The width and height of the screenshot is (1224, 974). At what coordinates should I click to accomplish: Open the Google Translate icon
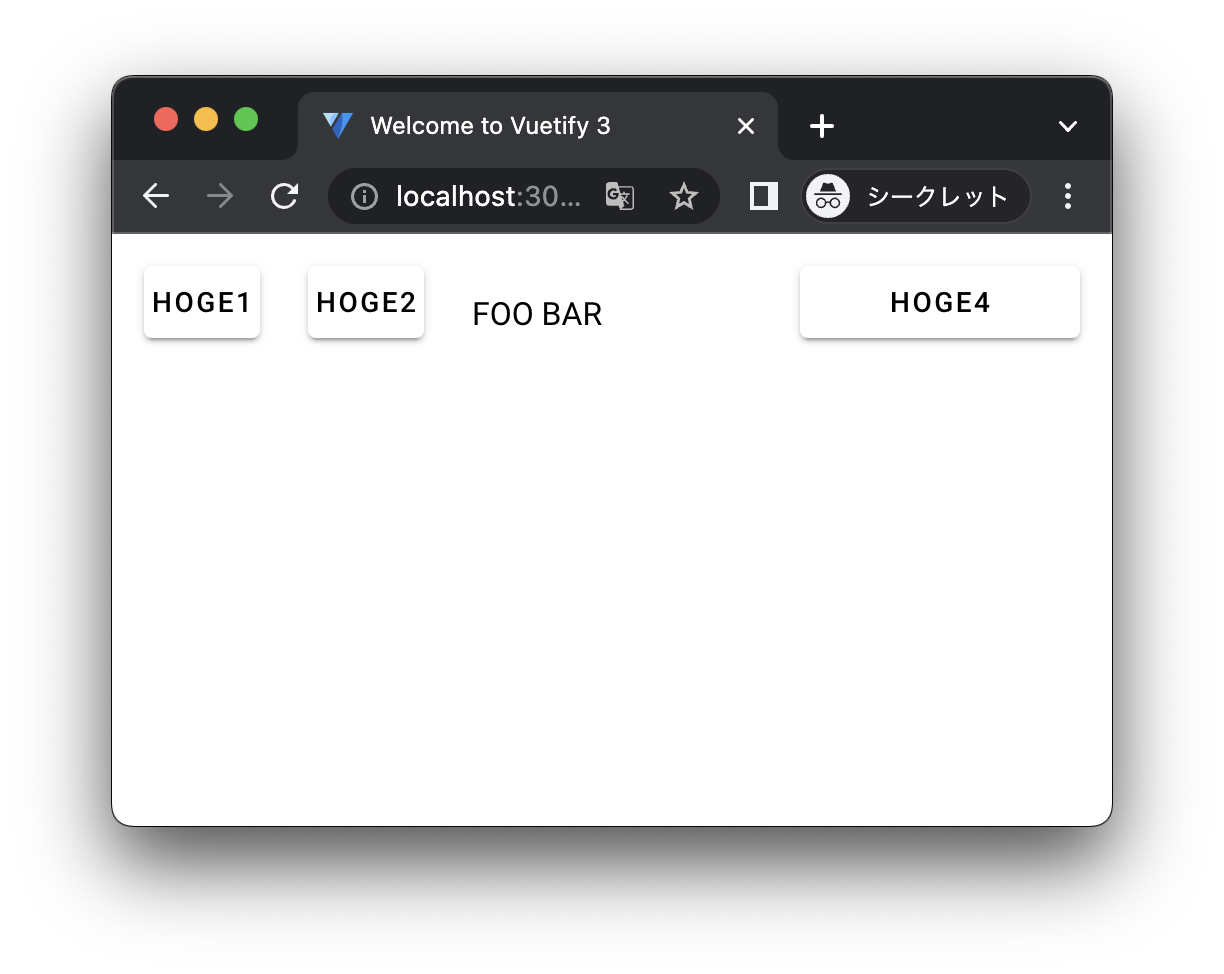click(620, 196)
